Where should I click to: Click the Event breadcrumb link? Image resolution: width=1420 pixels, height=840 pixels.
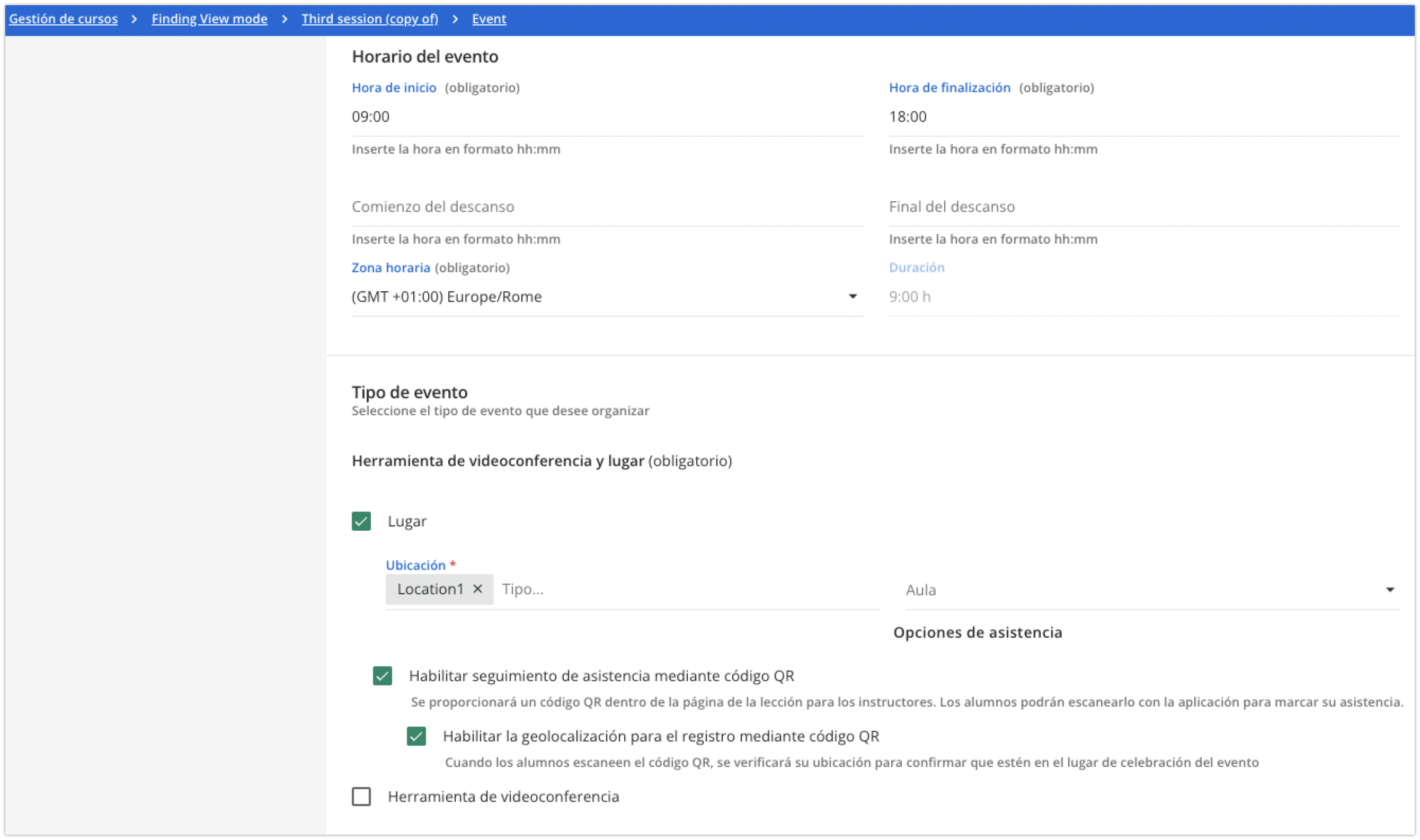[489, 19]
